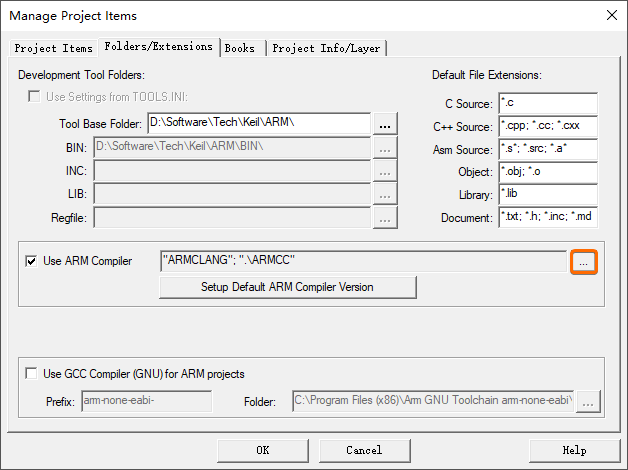This screenshot has width=628, height=470.
Task: Click the Tool Base Folder path field
Action: tap(259, 123)
